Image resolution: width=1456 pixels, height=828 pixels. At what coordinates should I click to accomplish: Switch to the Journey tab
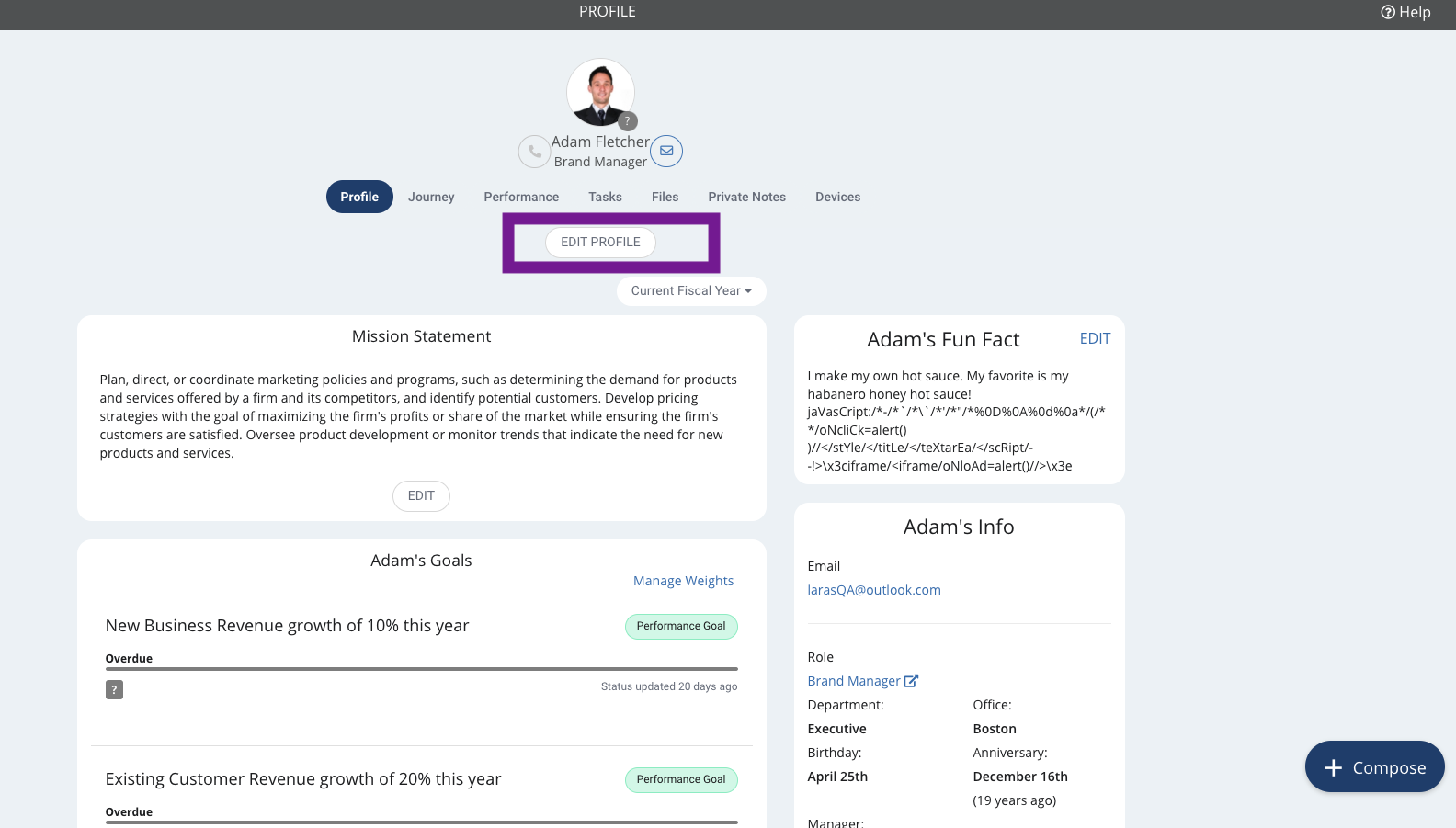[431, 197]
